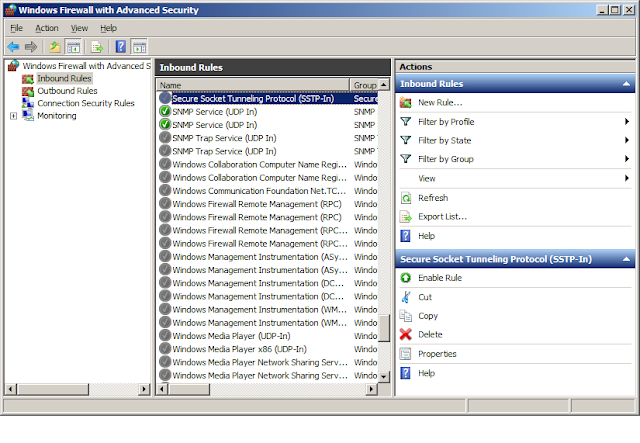Click the Monitoring tree icon
Image resolution: width=640 pixels, height=443 pixels.
tap(28, 116)
